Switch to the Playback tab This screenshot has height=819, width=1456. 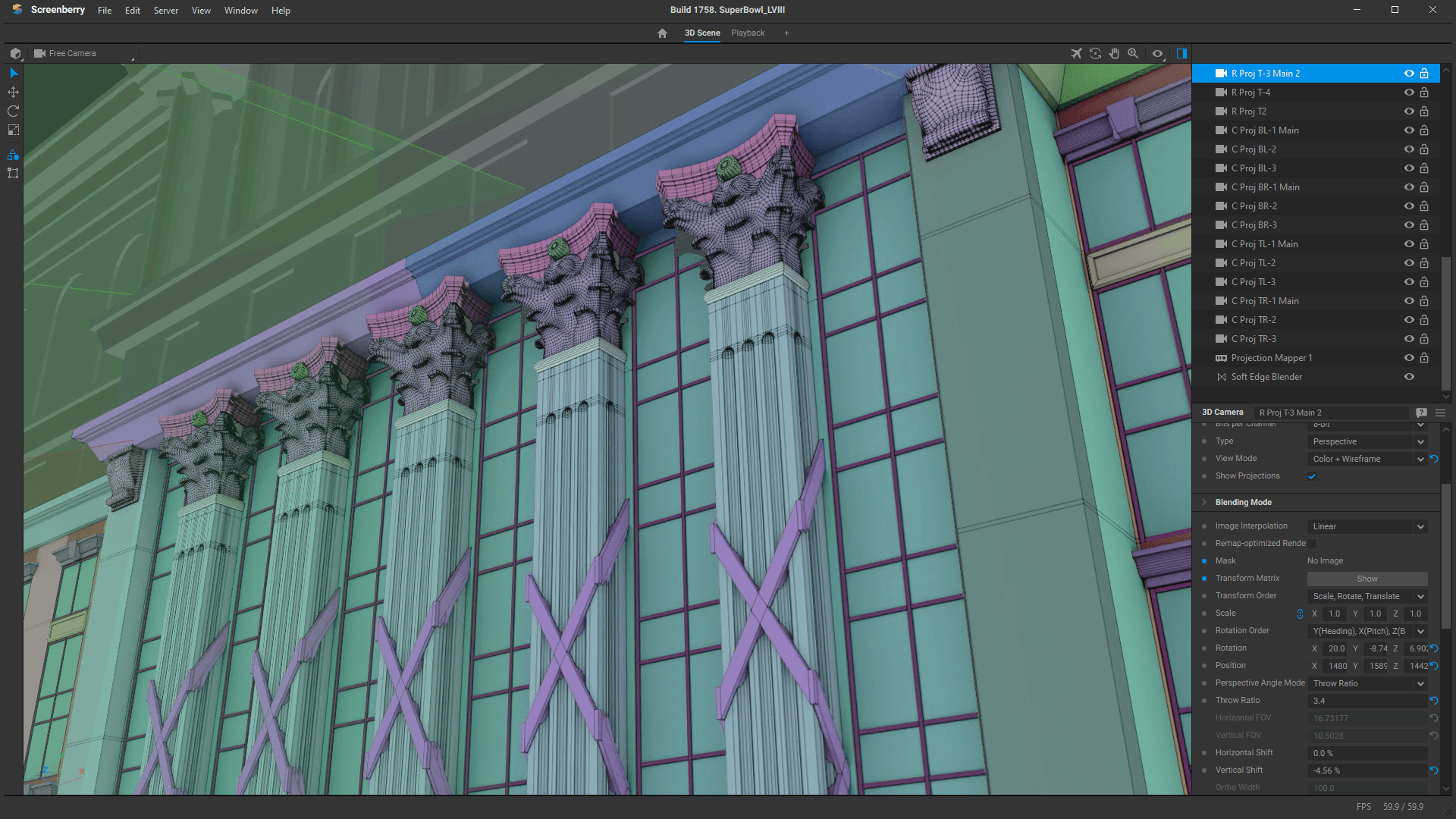pyautogui.click(x=747, y=33)
